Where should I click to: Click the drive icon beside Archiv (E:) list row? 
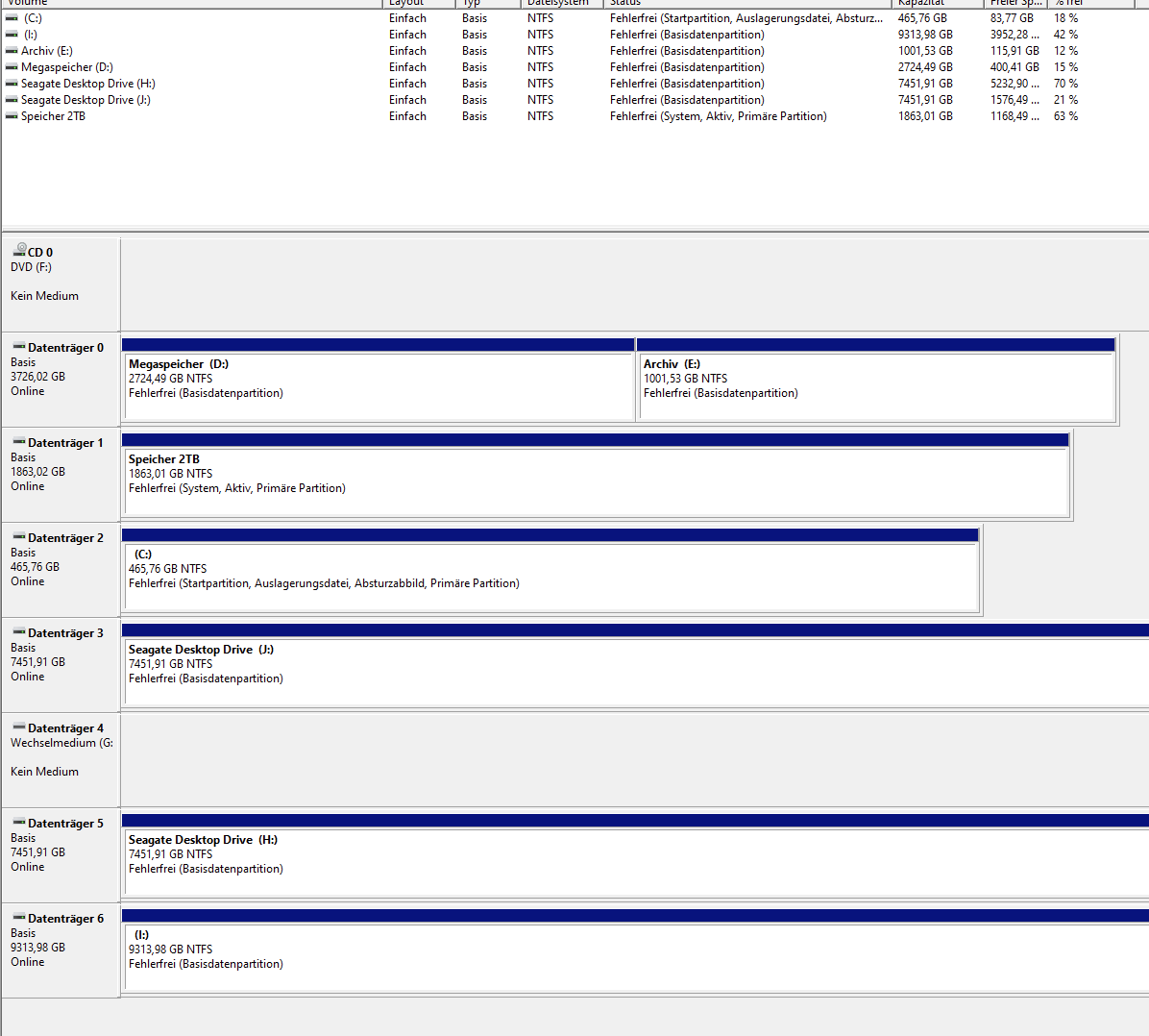(x=12, y=51)
